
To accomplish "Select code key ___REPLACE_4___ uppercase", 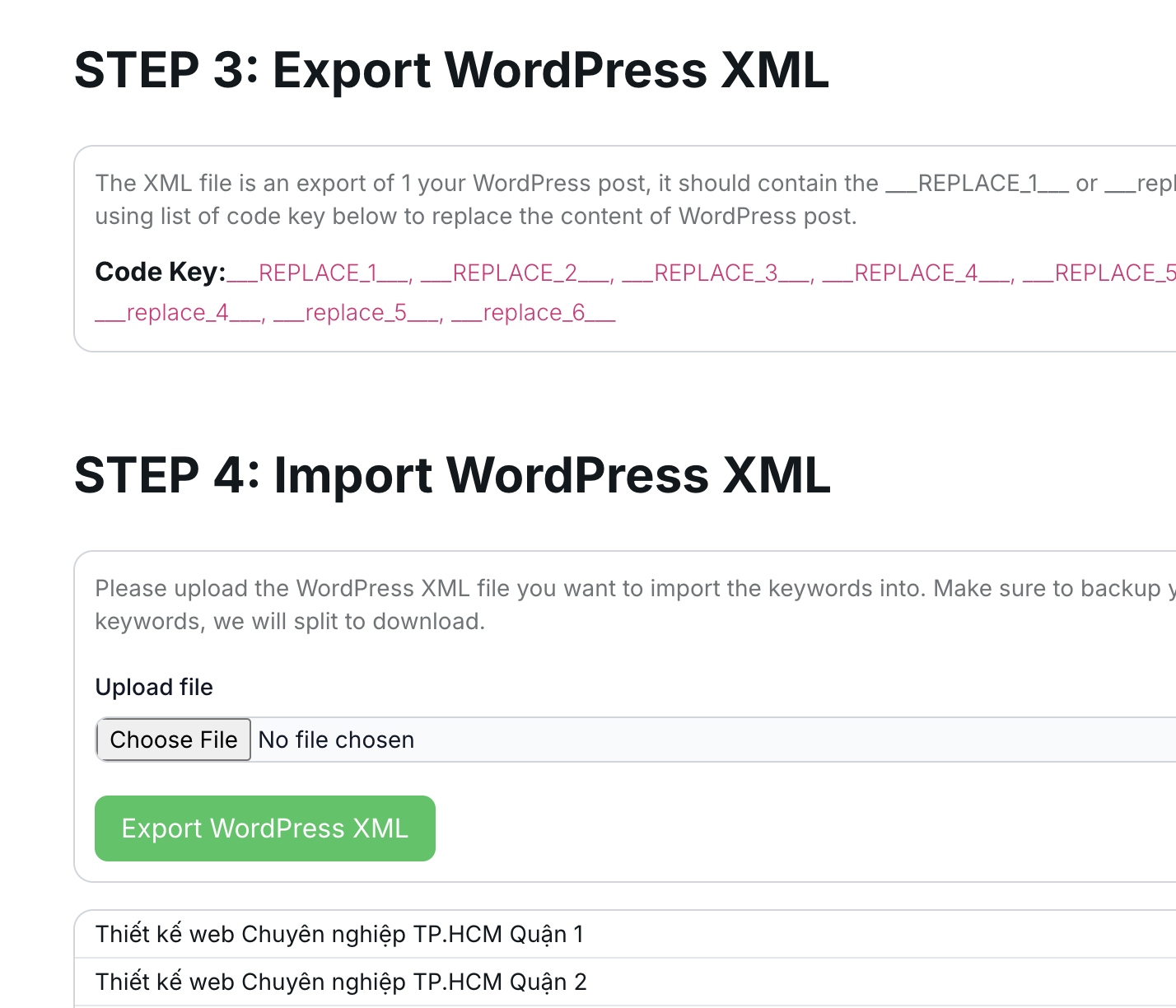I will (x=917, y=273).
